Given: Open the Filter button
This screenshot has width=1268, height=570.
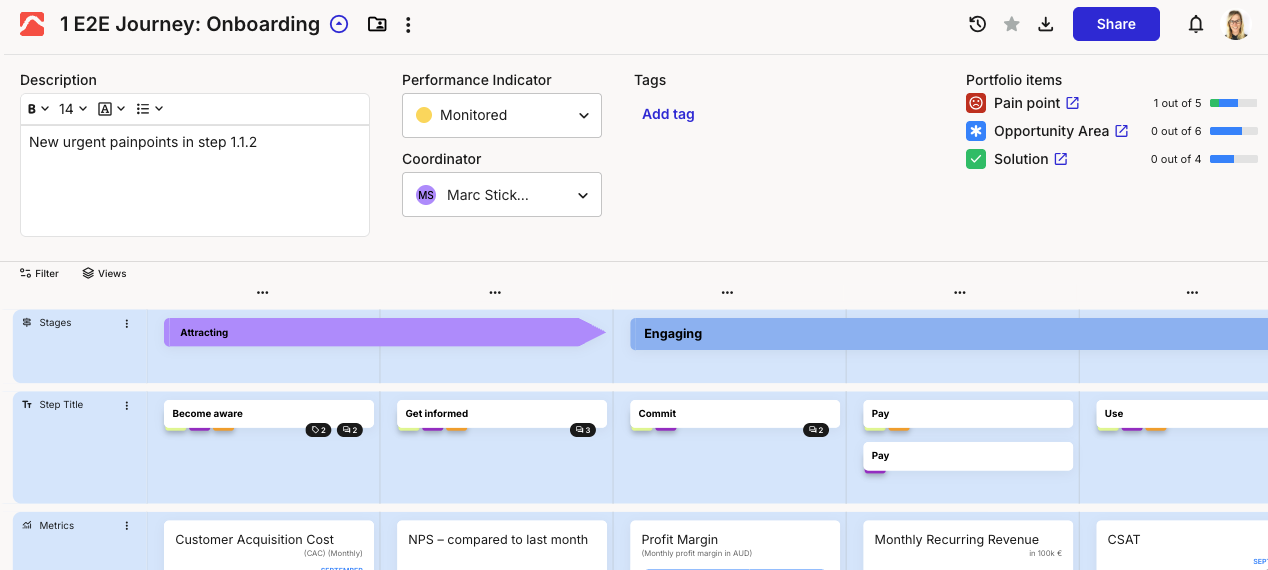Looking at the screenshot, I should tap(40, 273).
